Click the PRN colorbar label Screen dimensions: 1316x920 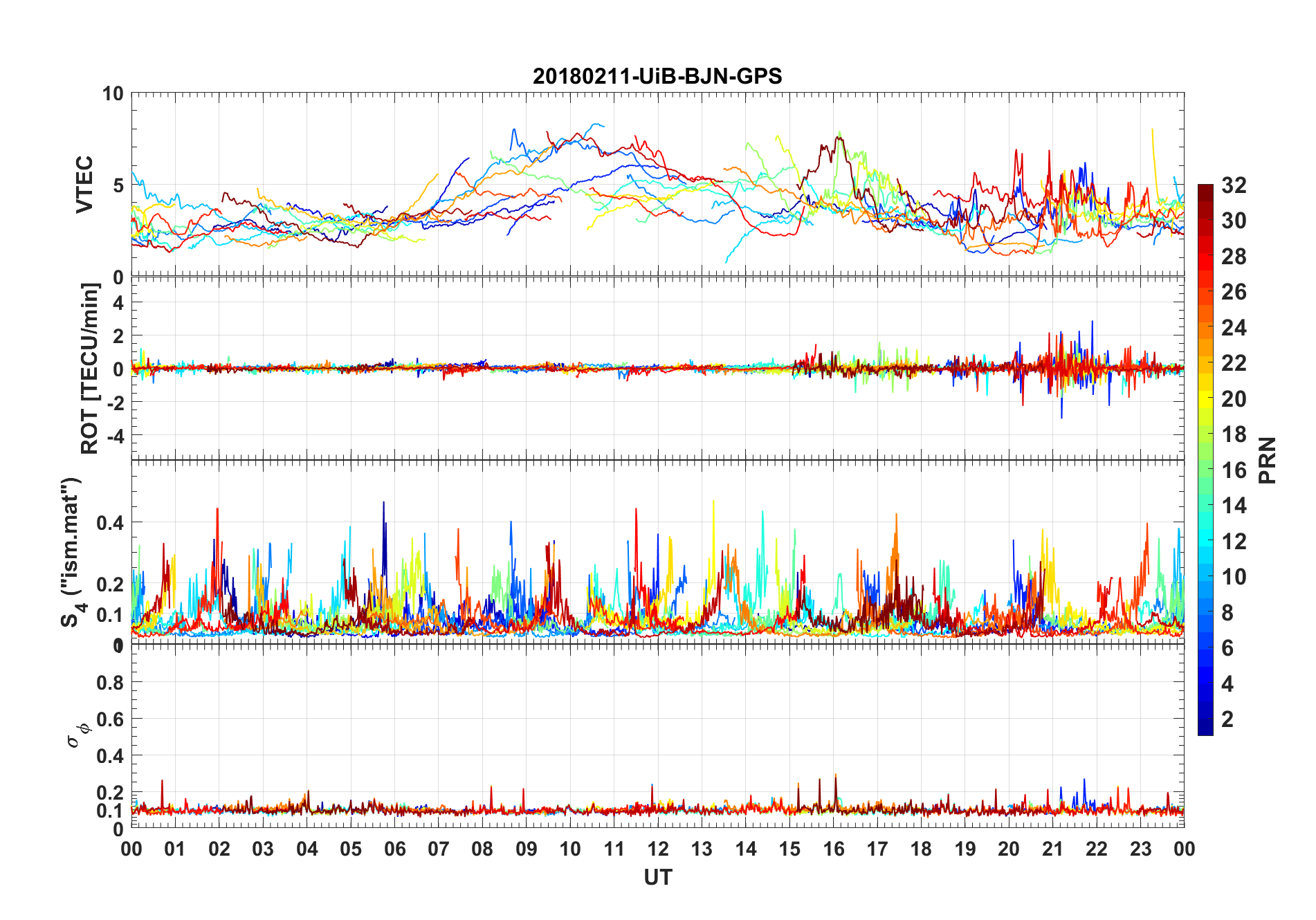click(1268, 460)
